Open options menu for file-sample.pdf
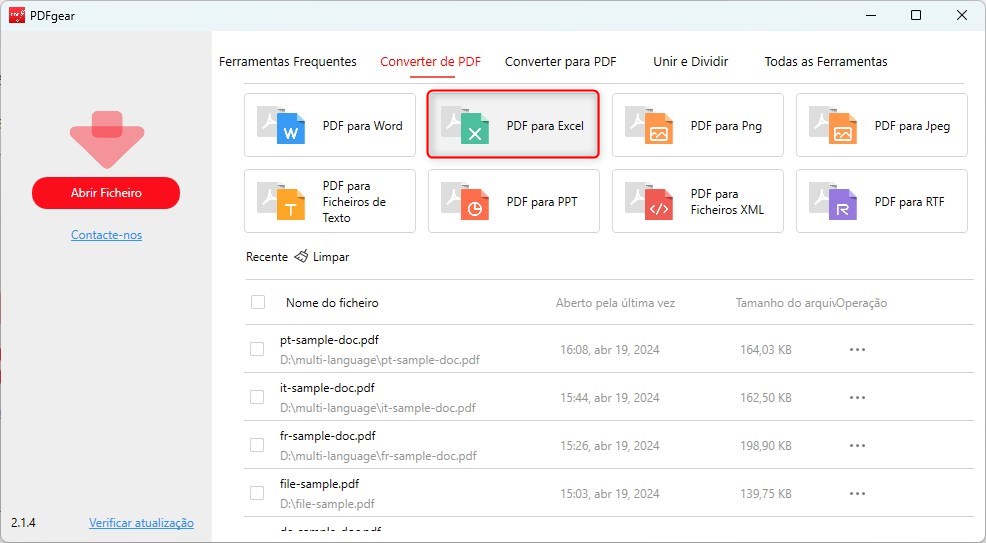 click(x=857, y=493)
